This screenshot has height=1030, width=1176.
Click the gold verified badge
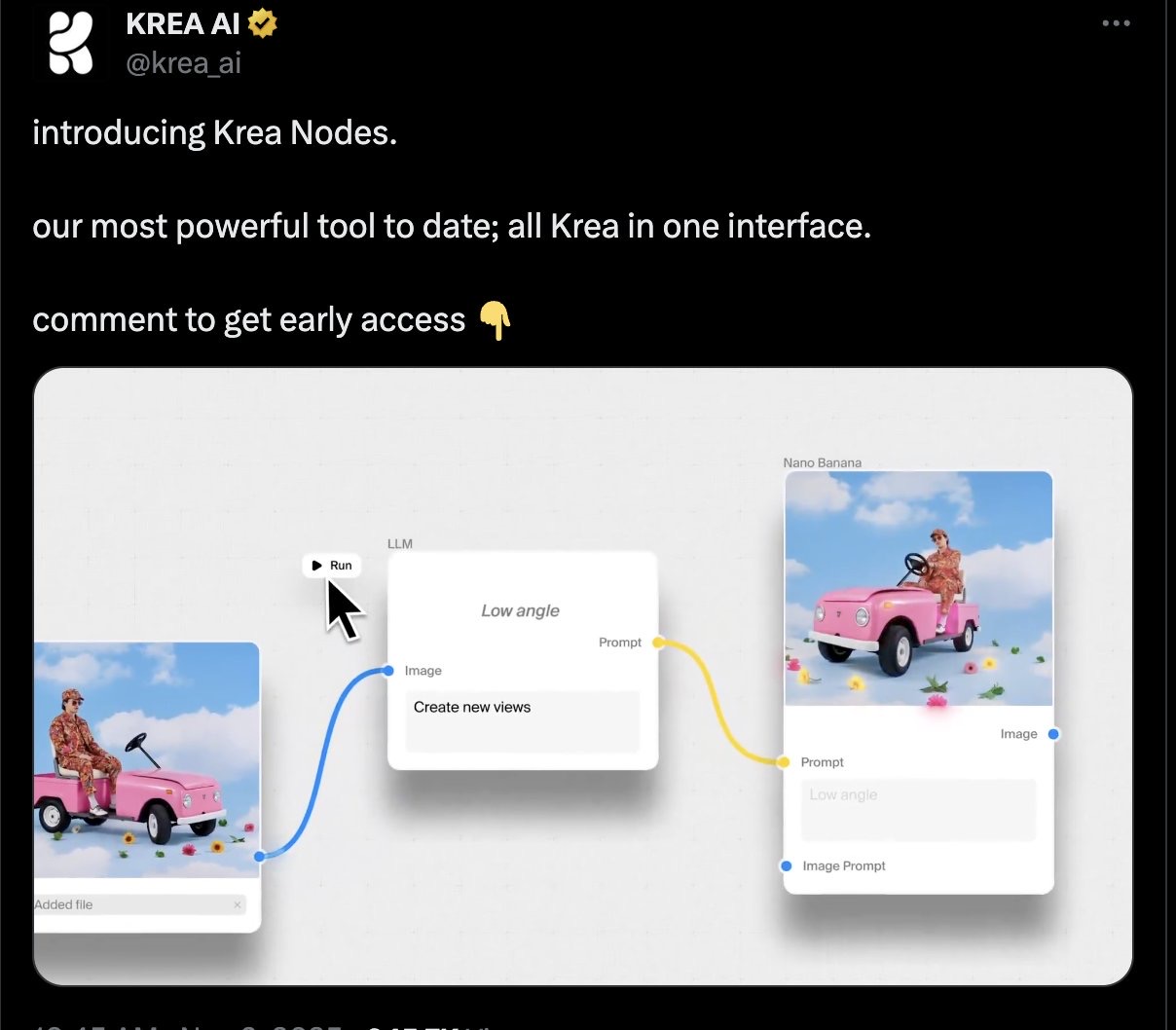[x=262, y=23]
